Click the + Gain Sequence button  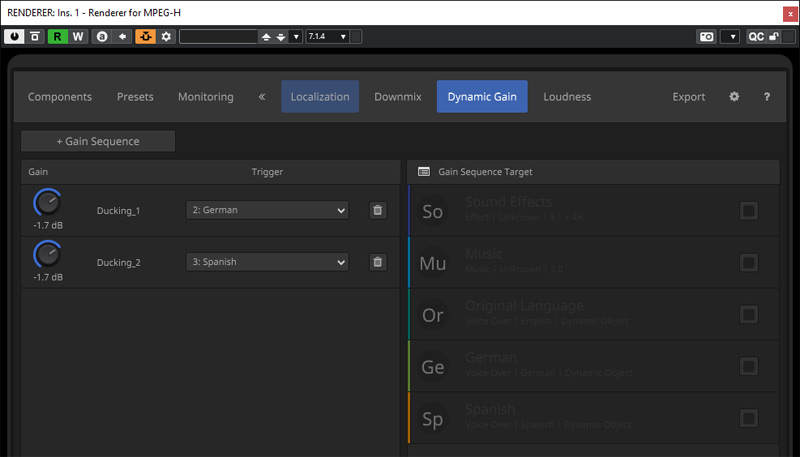click(x=98, y=141)
